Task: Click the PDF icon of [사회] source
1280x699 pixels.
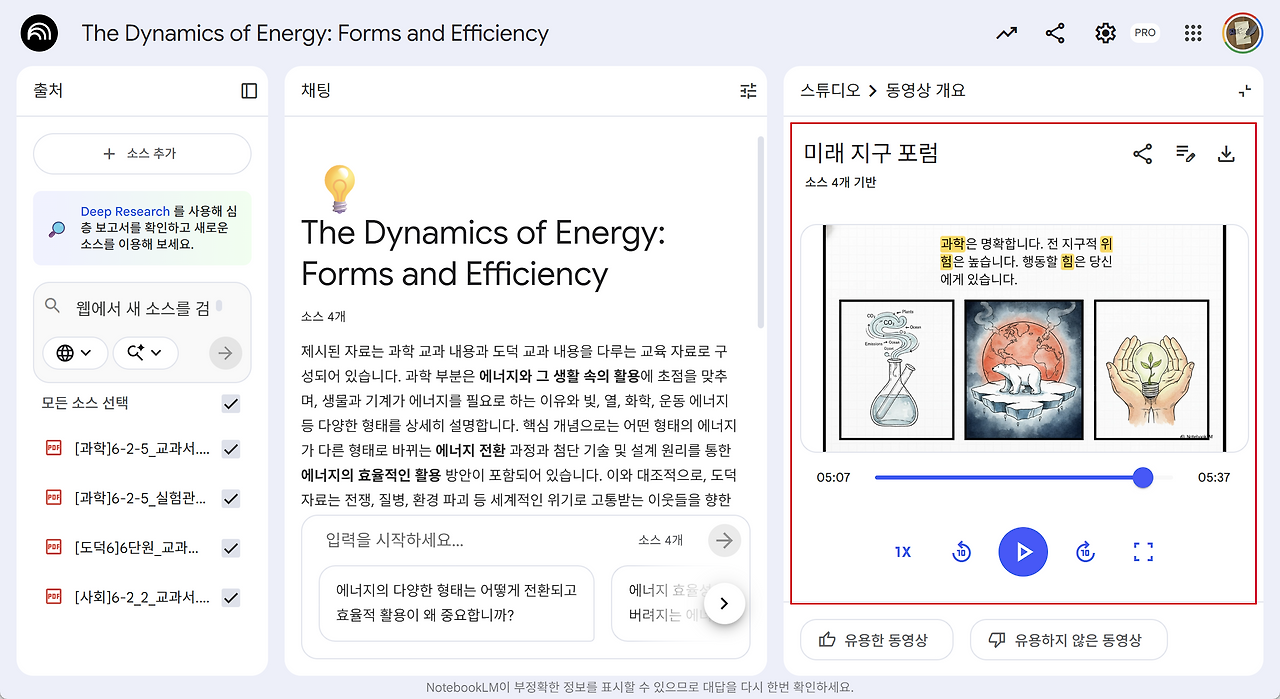Action: (x=54, y=596)
